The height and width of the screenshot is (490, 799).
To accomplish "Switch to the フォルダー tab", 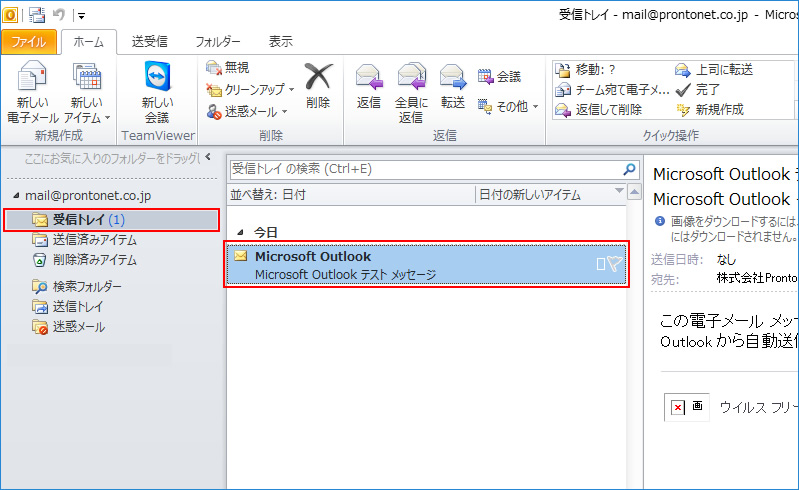I will pyautogui.click(x=218, y=42).
